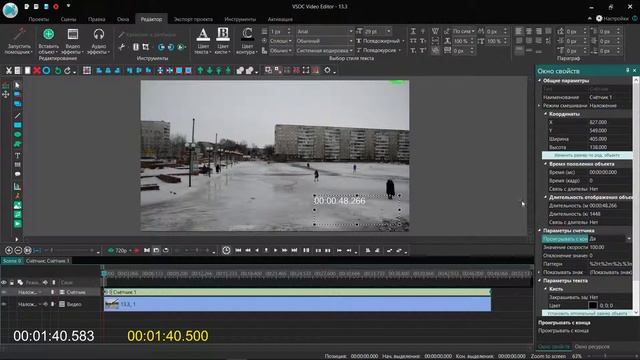Click the wrench tool icon in Инструменты
640x360 pixels.
click(122, 47)
